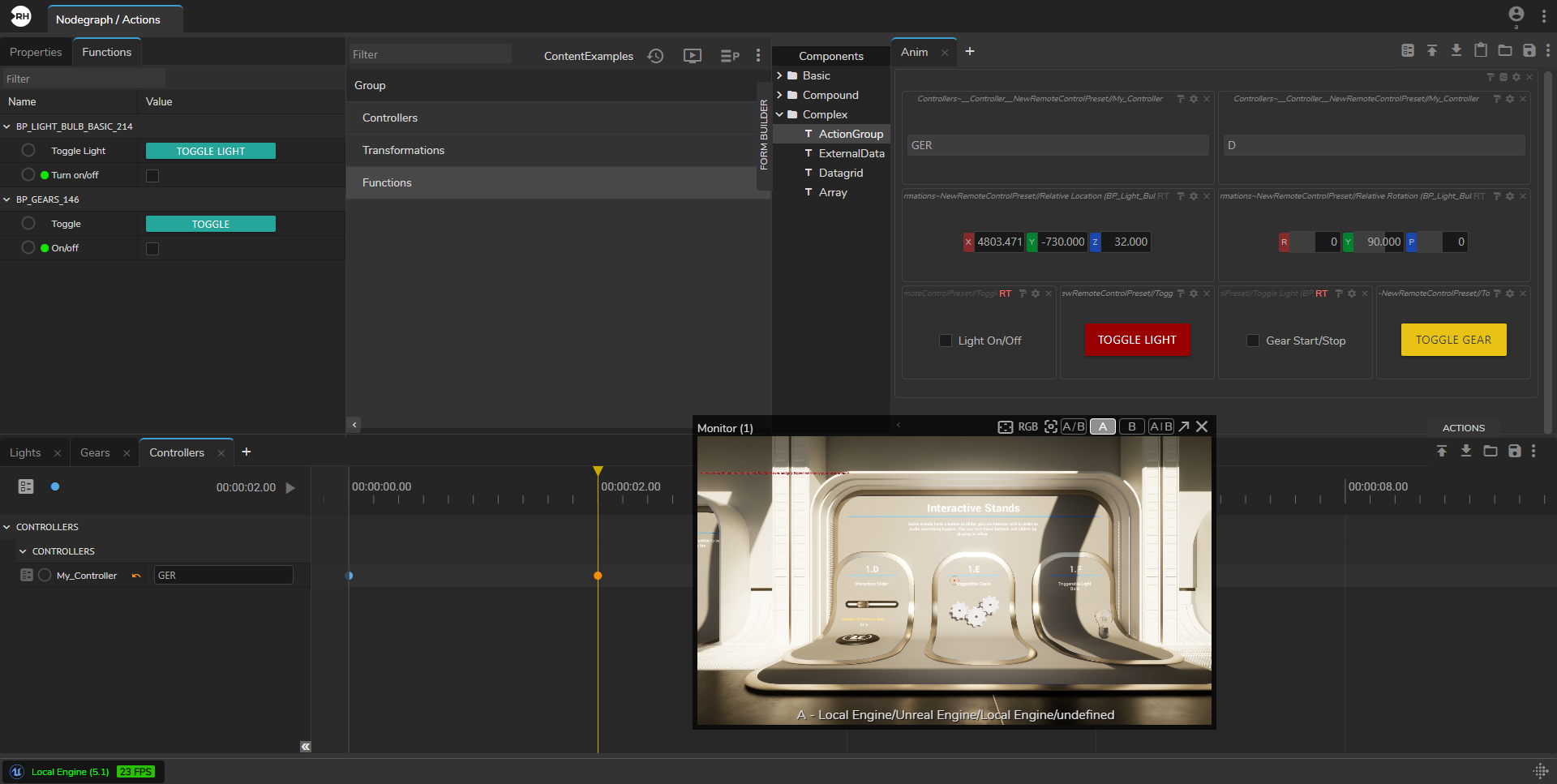Open the preview monitor icon in the toolbar
The height and width of the screenshot is (784, 1557).
click(692, 56)
